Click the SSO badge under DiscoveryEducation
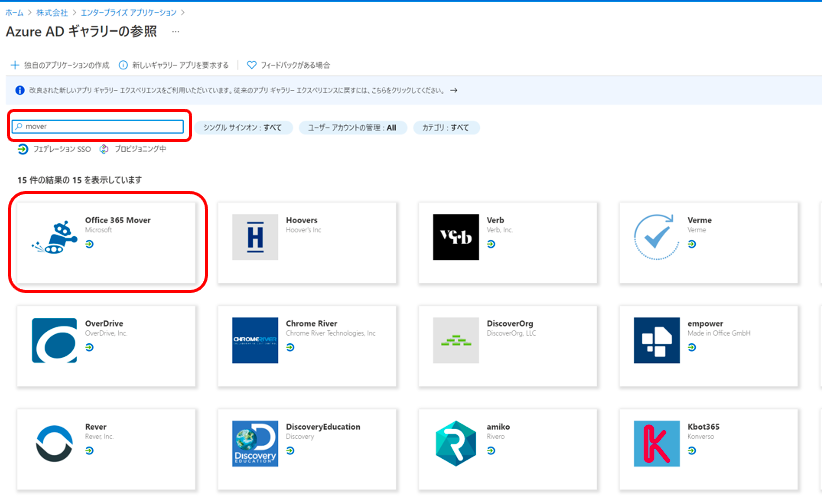 [290, 451]
